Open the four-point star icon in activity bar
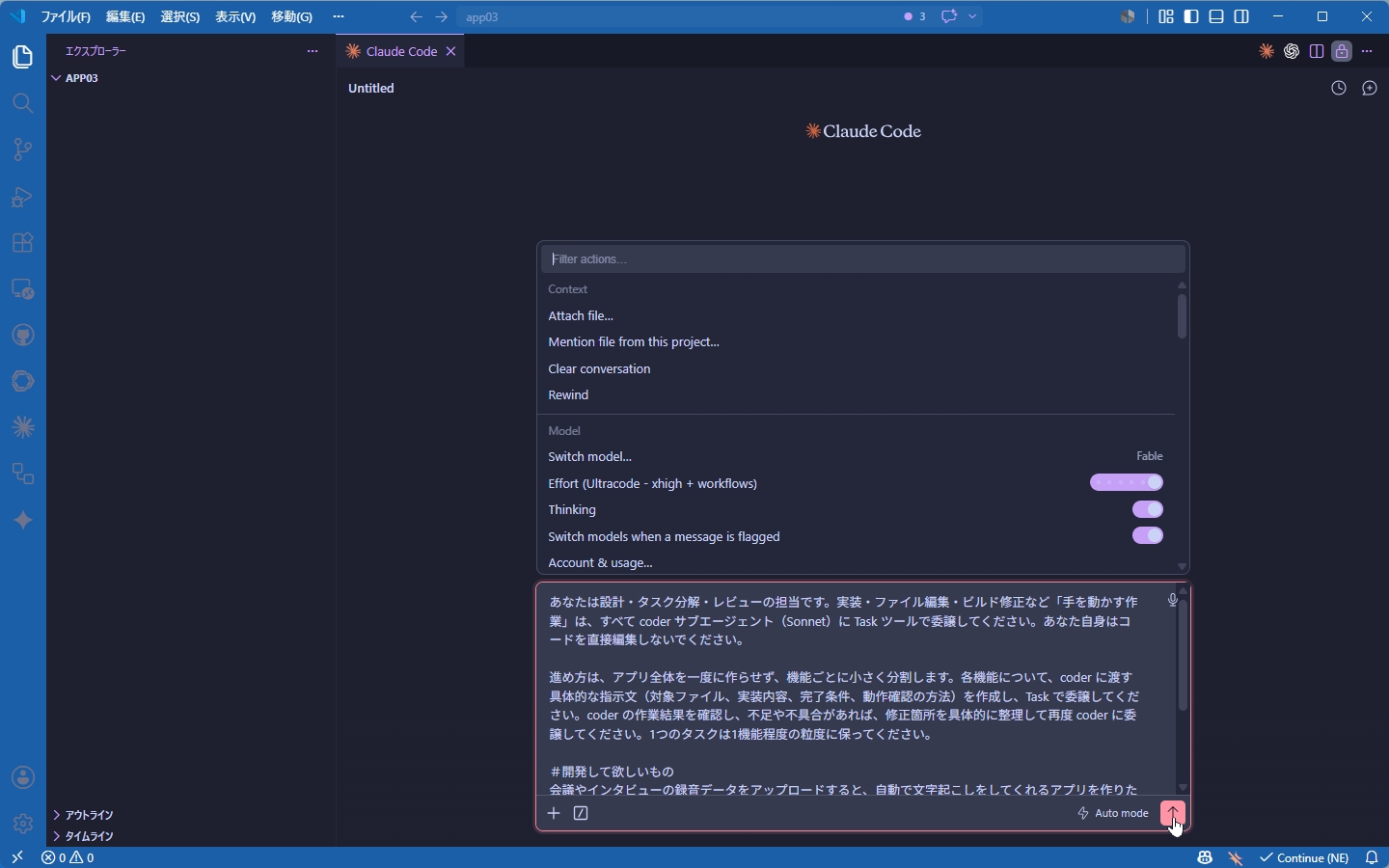1389x868 pixels. point(22,520)
